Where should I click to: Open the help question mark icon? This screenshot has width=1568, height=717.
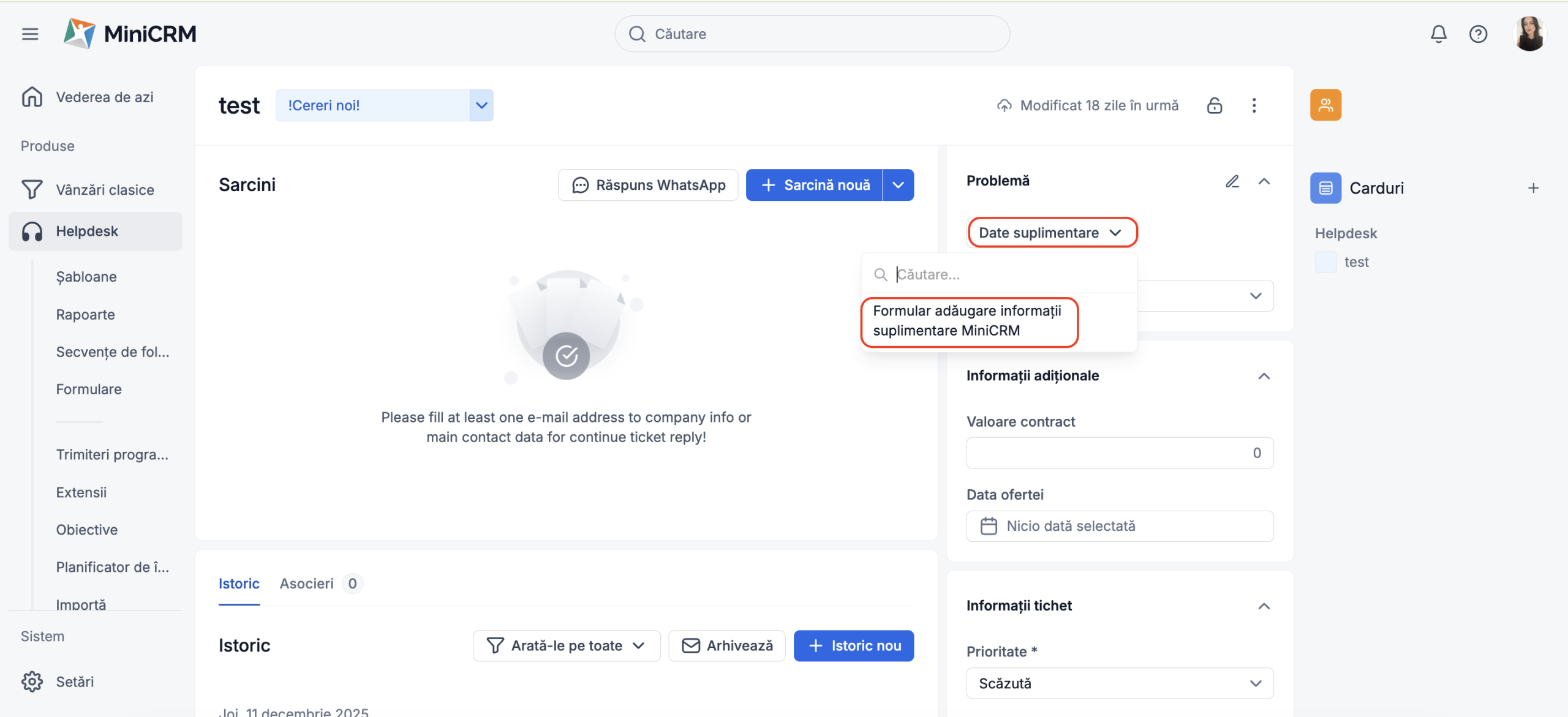coord(1478,34)
